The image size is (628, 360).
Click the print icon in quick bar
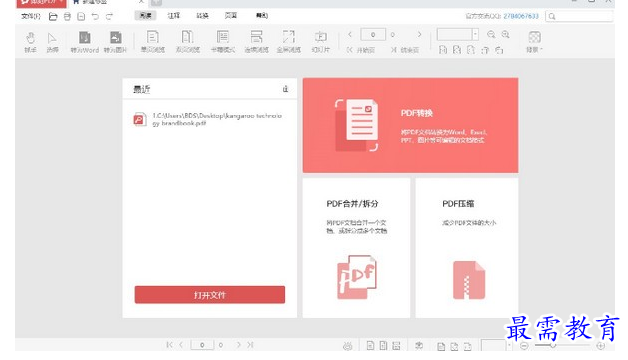67,16
